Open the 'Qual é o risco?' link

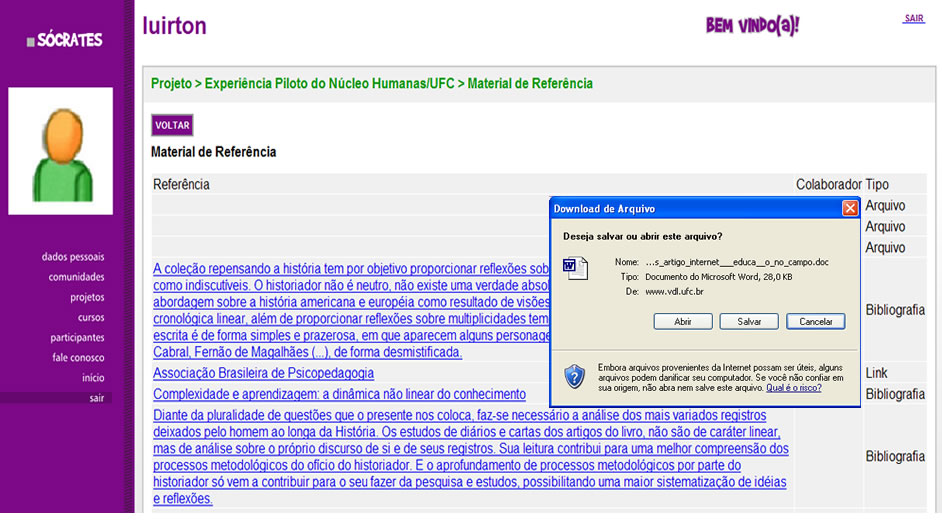794,387
